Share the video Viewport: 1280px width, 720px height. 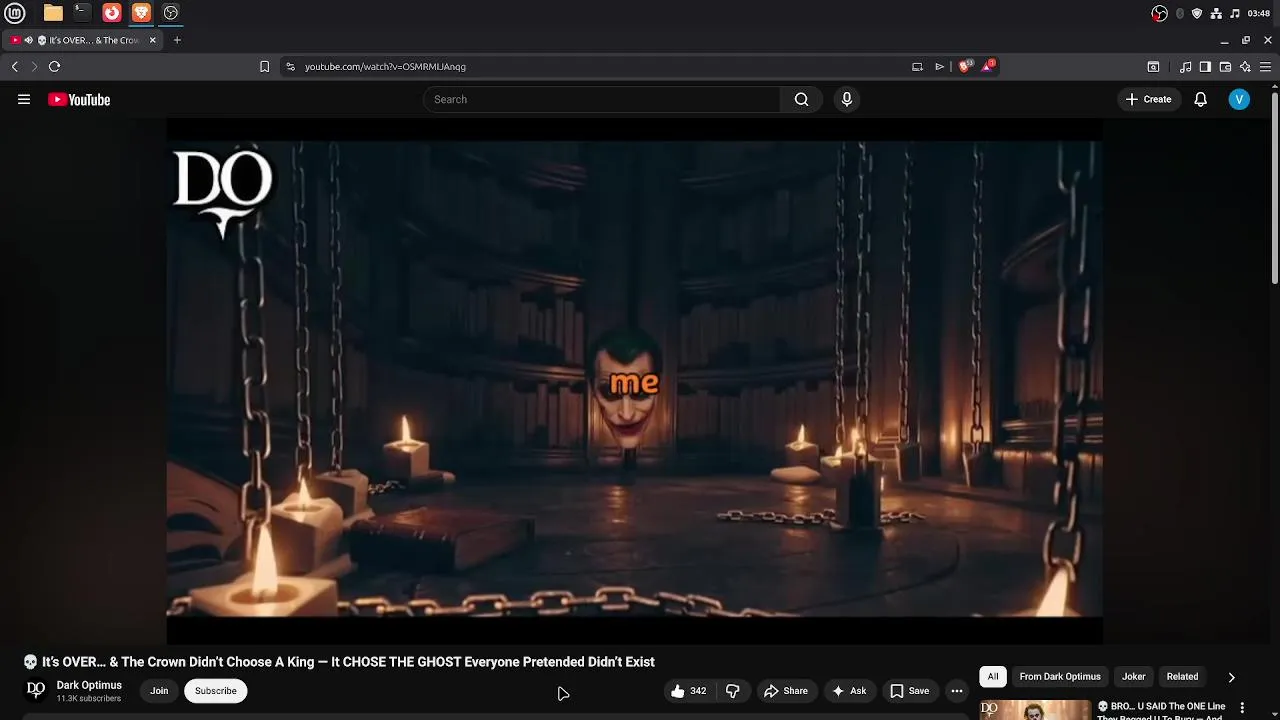click(786, 691)
